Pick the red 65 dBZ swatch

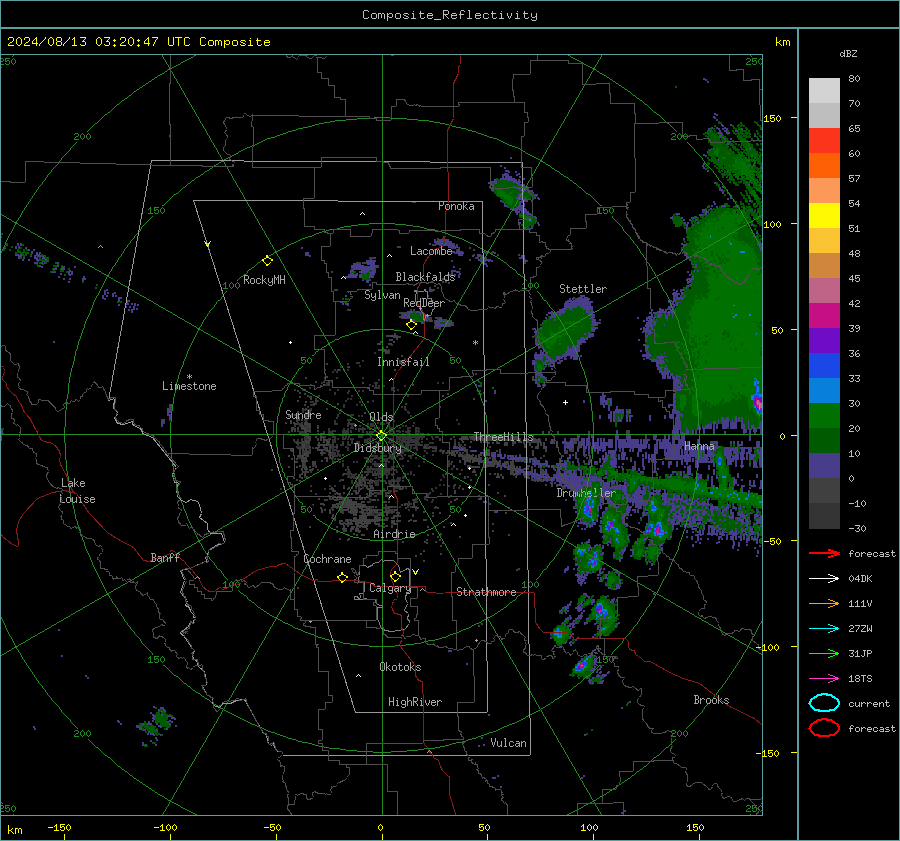824,141
